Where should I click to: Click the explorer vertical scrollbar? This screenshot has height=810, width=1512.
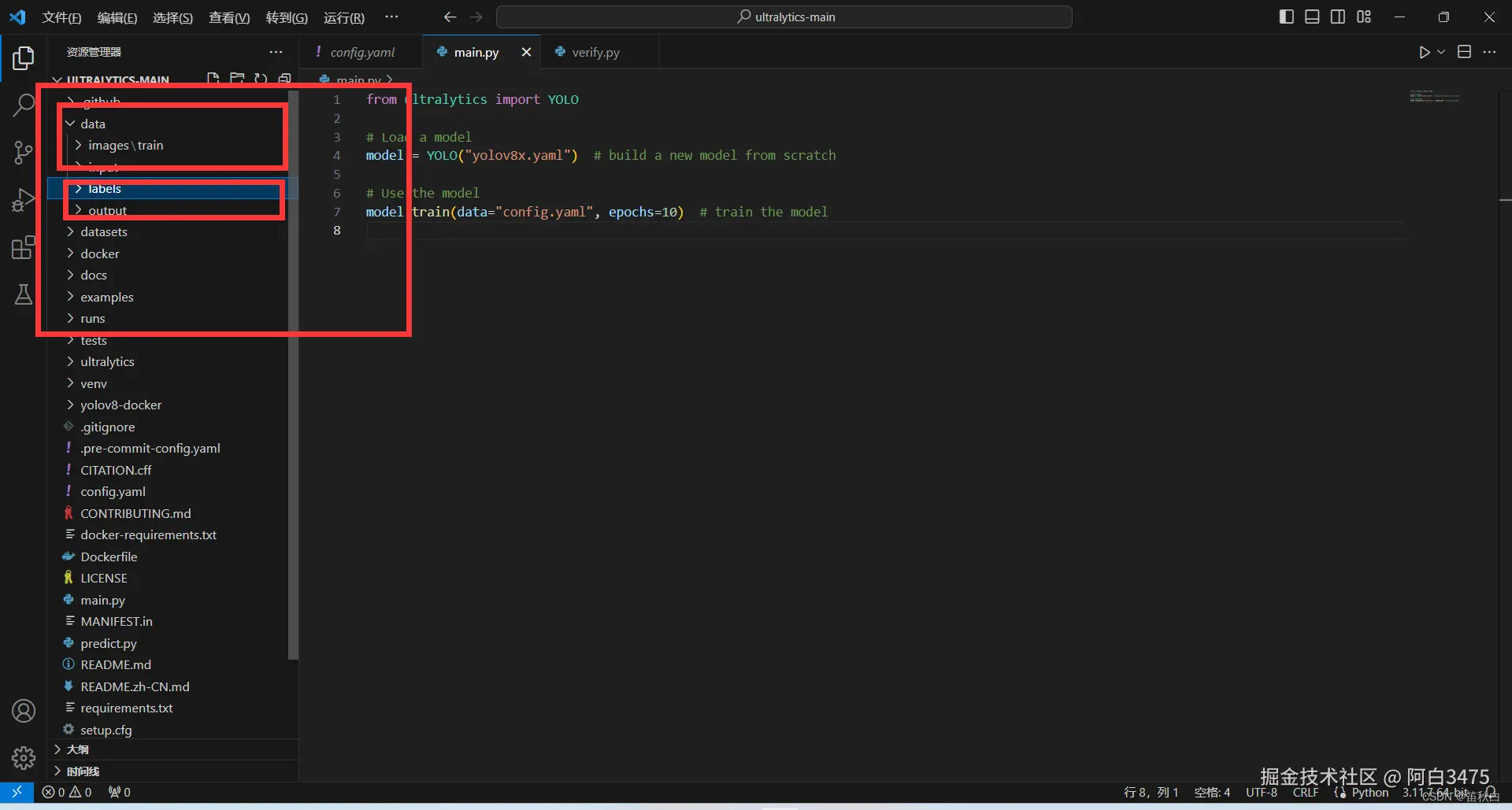point(294,375)
